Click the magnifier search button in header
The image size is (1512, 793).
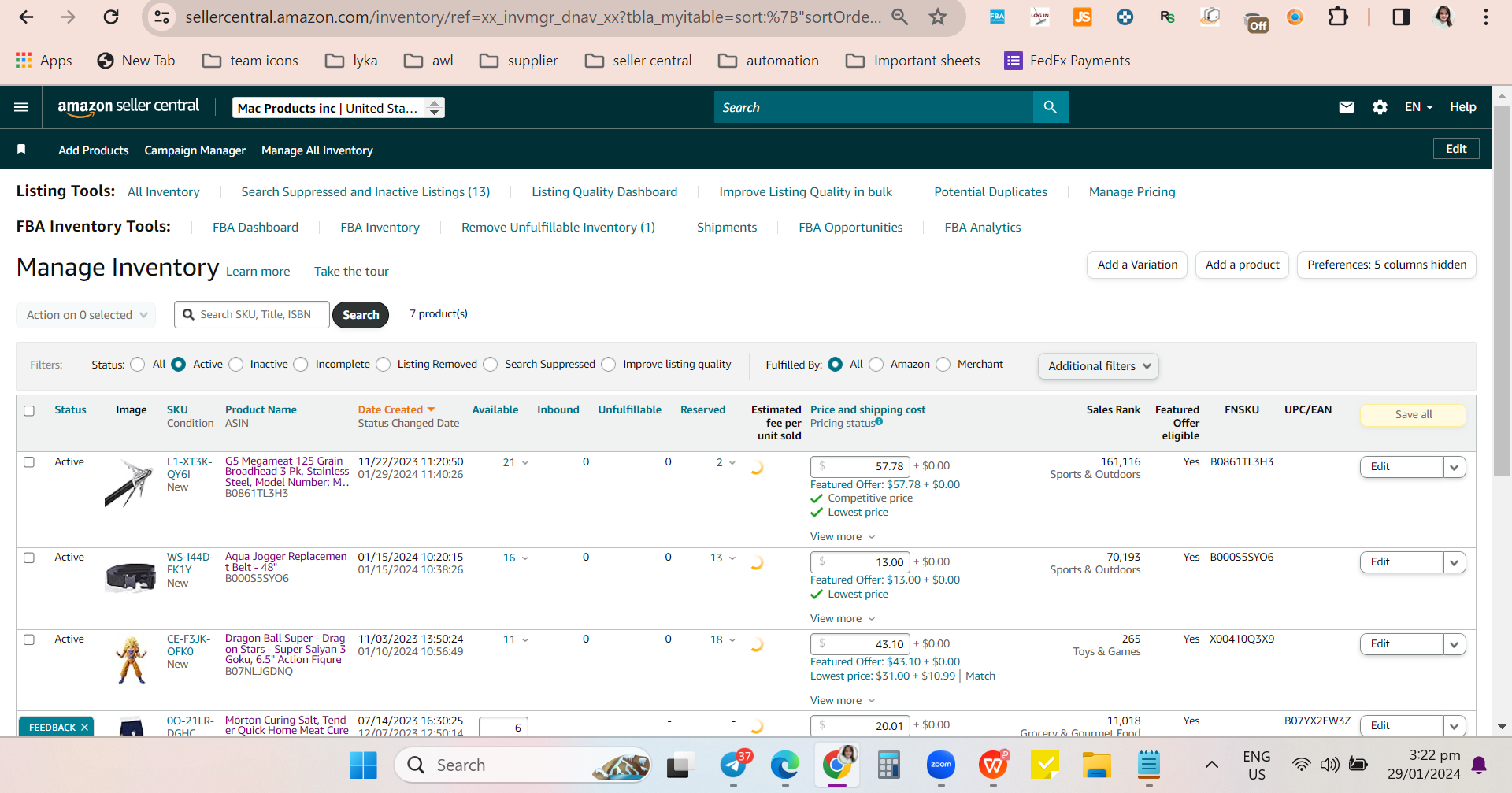[x=1051, y=107]
